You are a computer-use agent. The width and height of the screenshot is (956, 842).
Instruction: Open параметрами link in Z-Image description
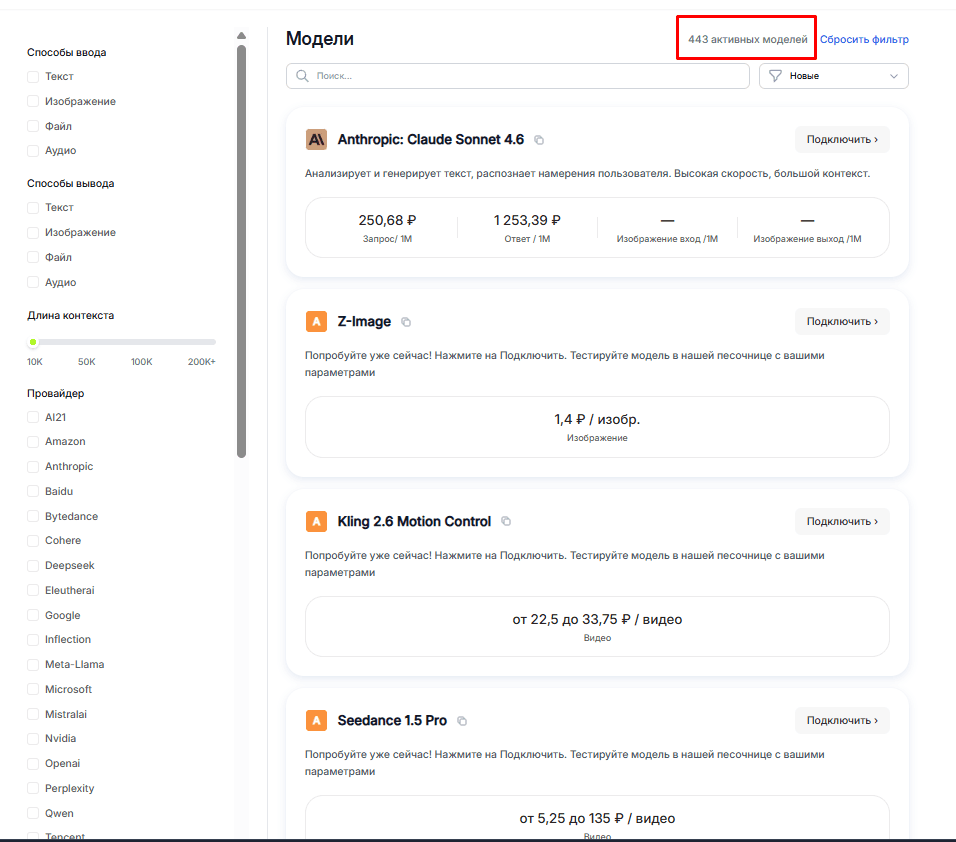tap(340, 373)
